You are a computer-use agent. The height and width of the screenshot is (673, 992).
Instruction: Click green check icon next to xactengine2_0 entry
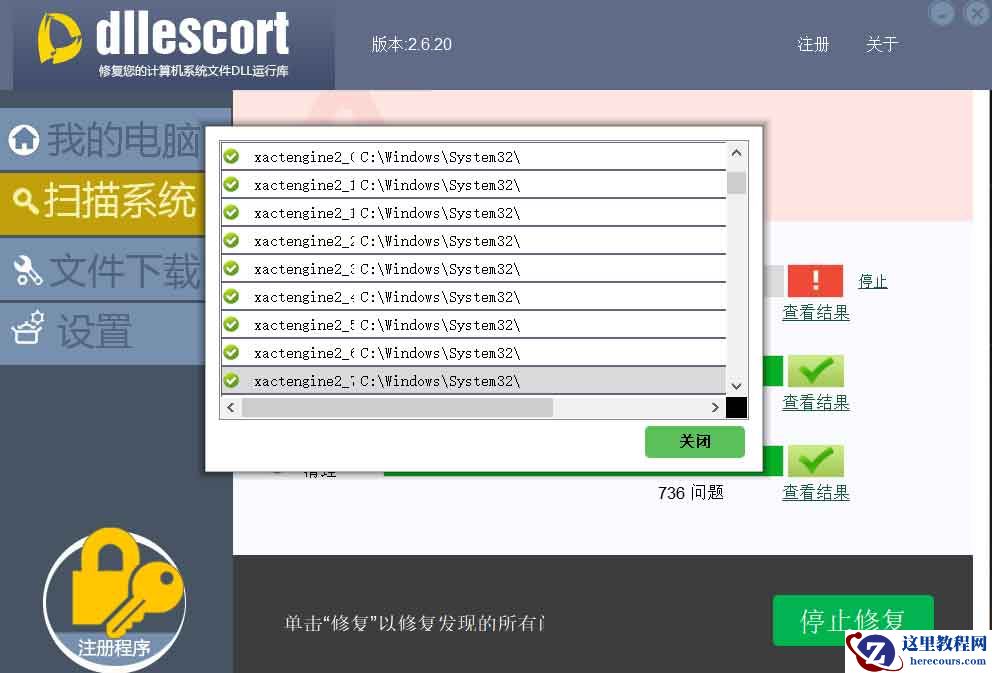231,156
